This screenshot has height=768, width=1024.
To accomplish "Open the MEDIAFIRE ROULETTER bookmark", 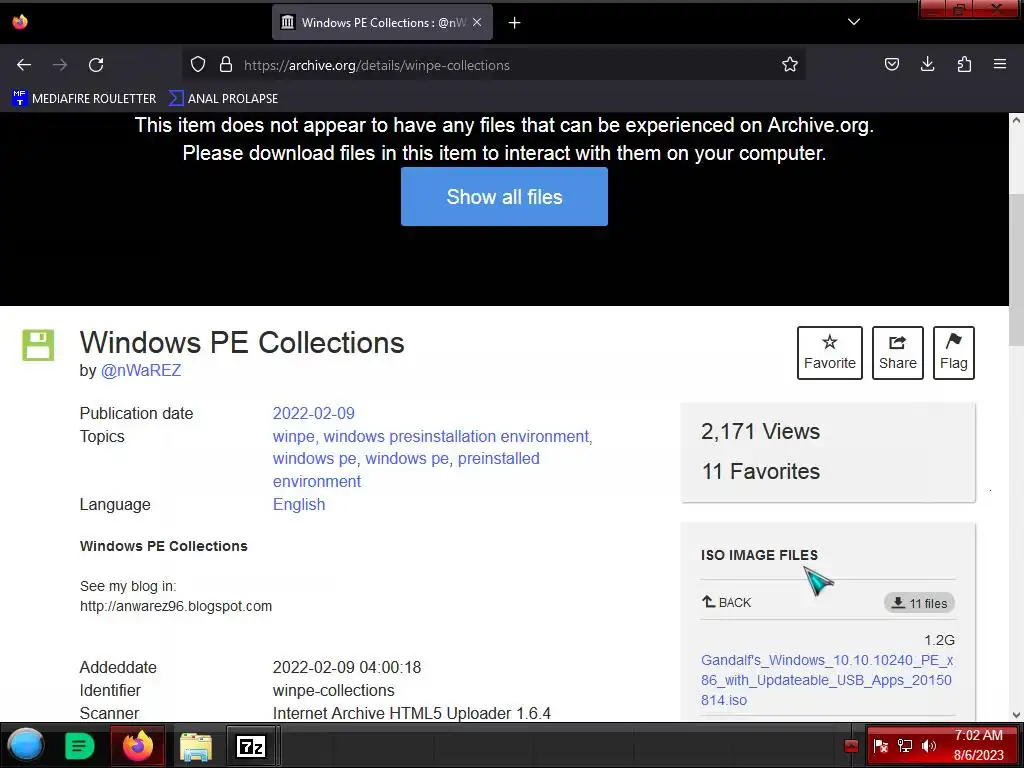I will coord(84,99).
